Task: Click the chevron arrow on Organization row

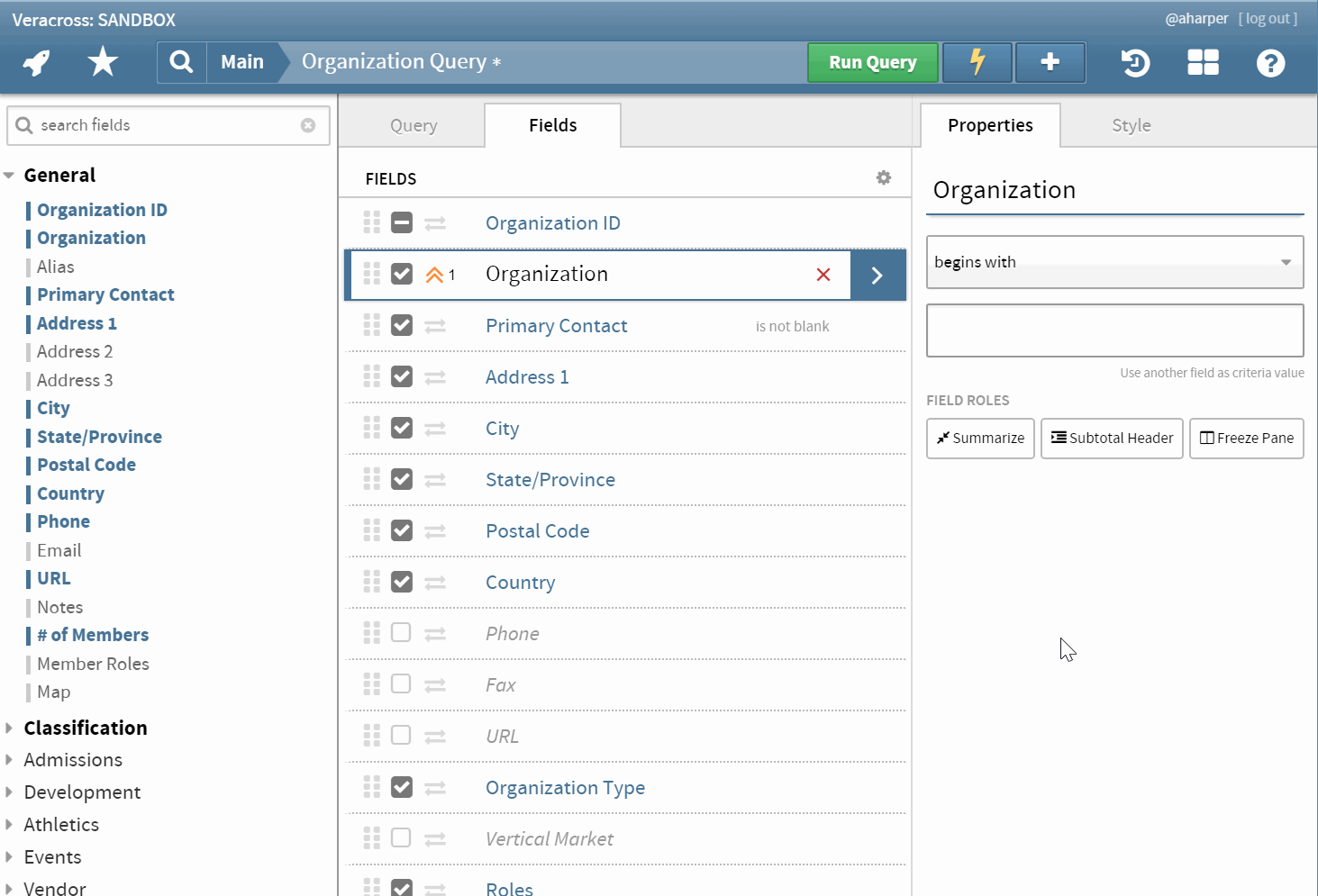Action: pos(877,275)
